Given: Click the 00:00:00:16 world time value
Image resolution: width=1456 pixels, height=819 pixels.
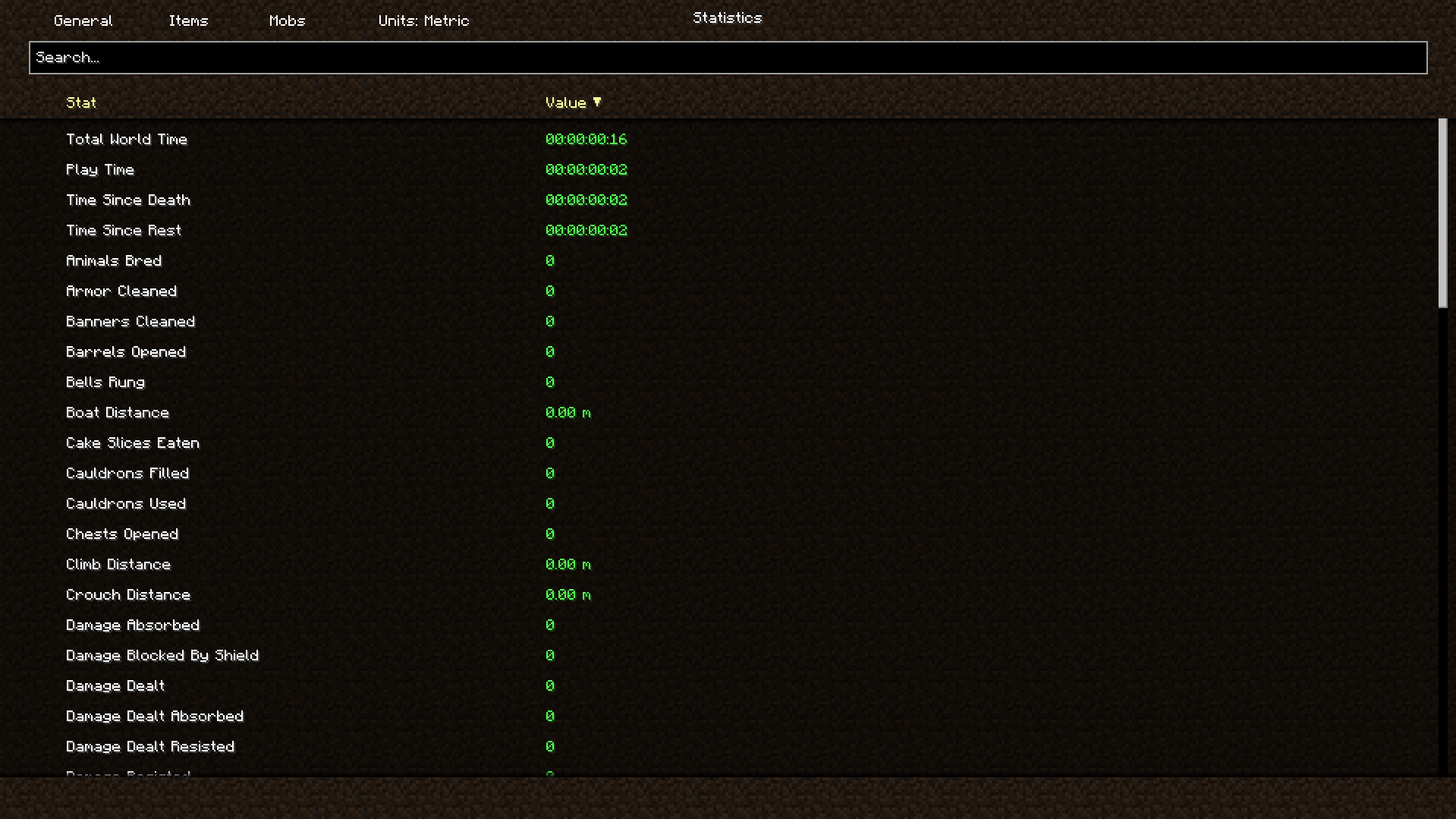Looking at the screenshot, I should click(x=586, y=139).
